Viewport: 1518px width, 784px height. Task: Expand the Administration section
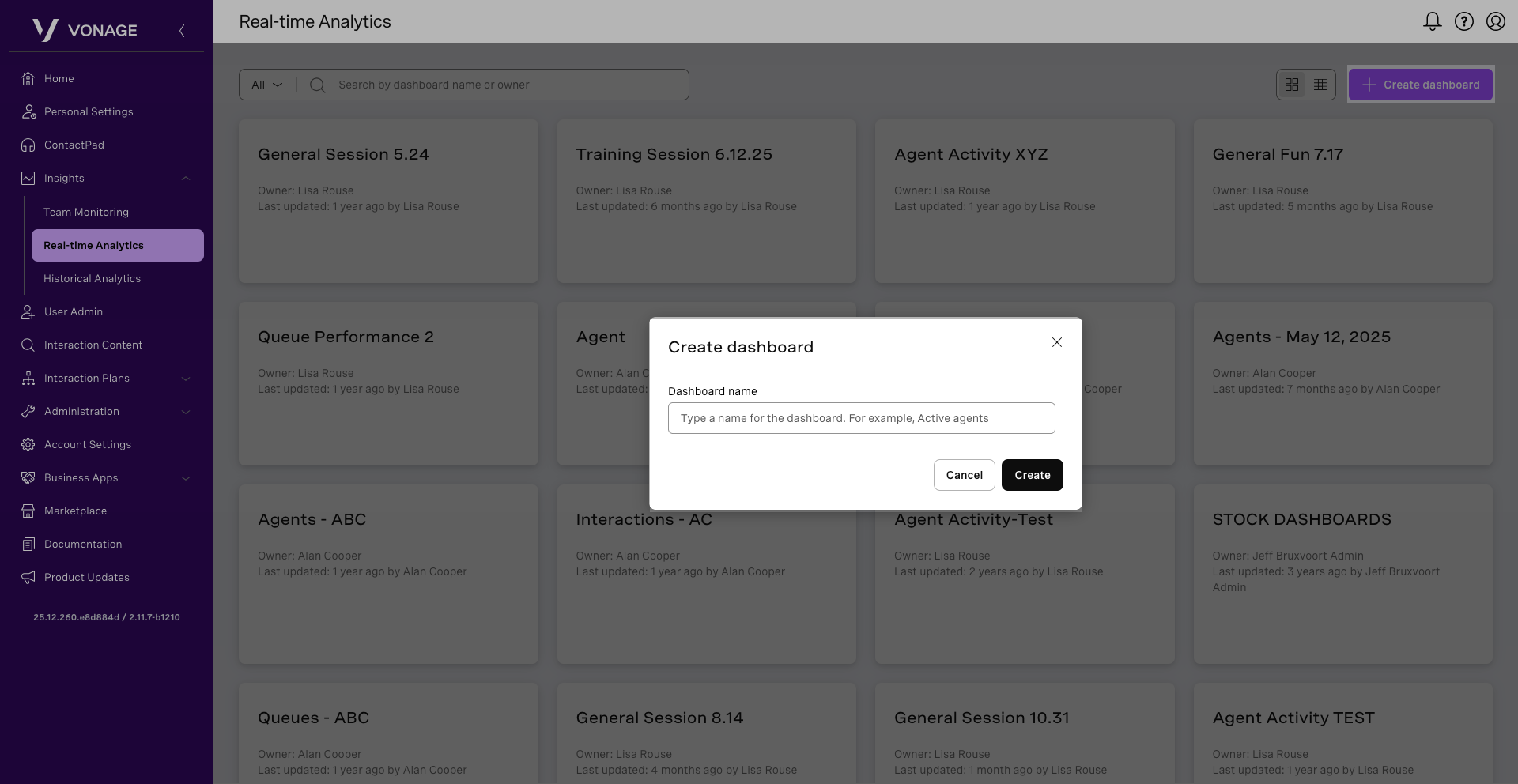(186, 412)
